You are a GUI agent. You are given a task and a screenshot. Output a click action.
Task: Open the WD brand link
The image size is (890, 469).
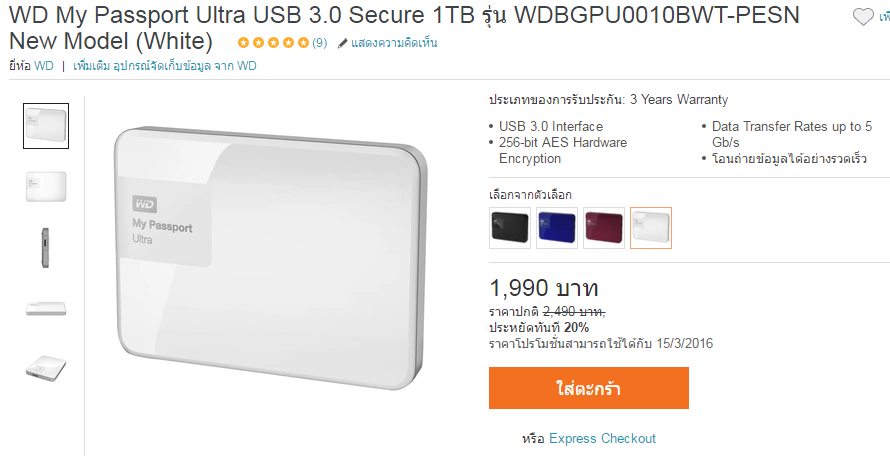(x=44, y=66)
